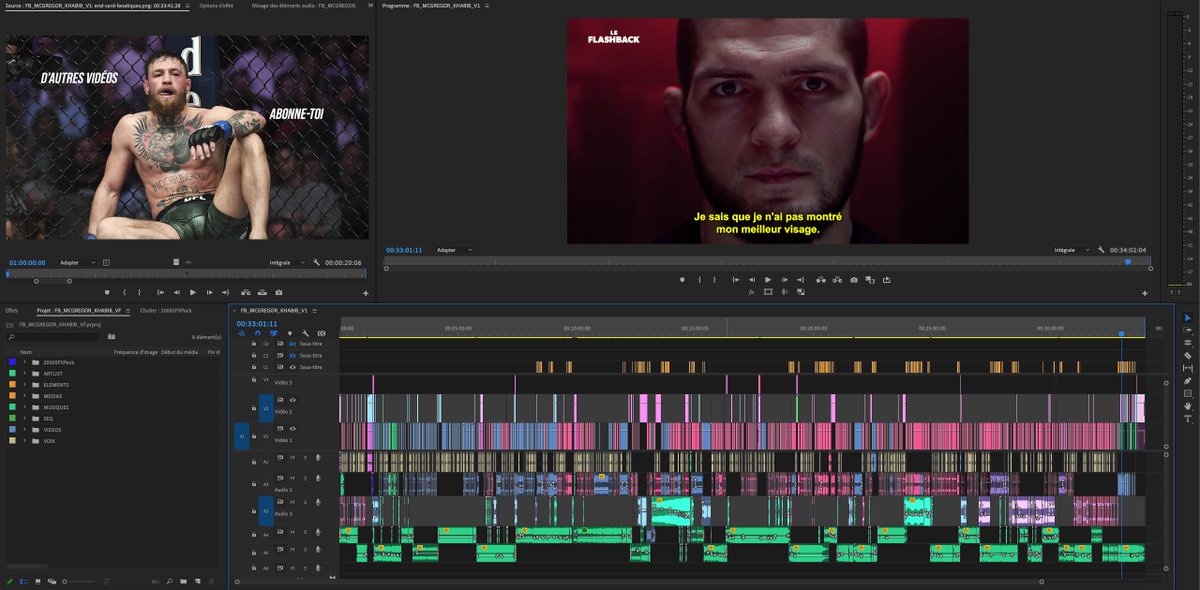Toggle visibility of Vidéo 2 track
The width and height of the screenshot is (1200, 590).
point(293,400)
